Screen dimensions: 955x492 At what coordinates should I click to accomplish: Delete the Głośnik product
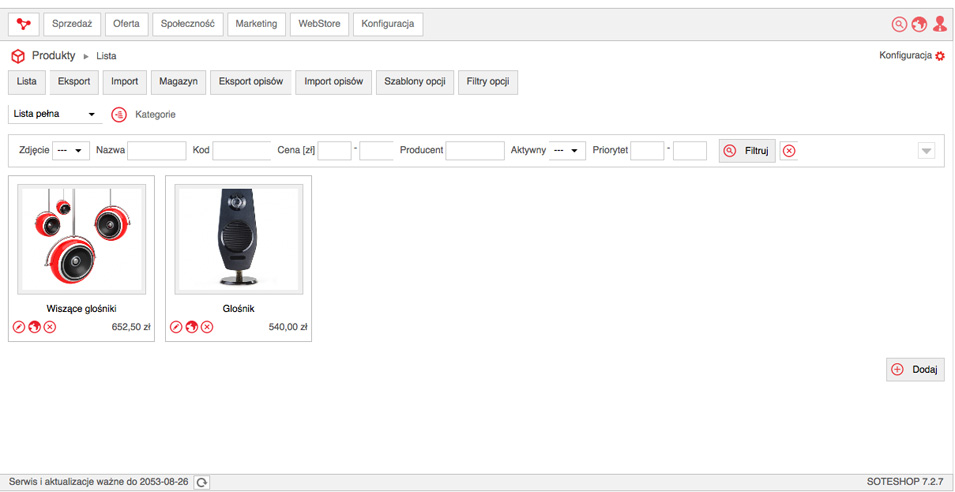pyautogui.click(x=207, y=327)
